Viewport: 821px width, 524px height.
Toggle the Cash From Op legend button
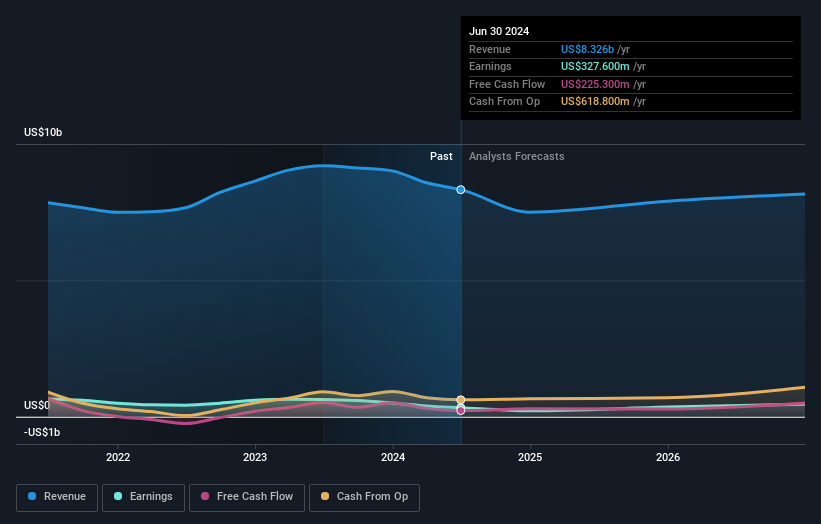(x=364, y=497)
